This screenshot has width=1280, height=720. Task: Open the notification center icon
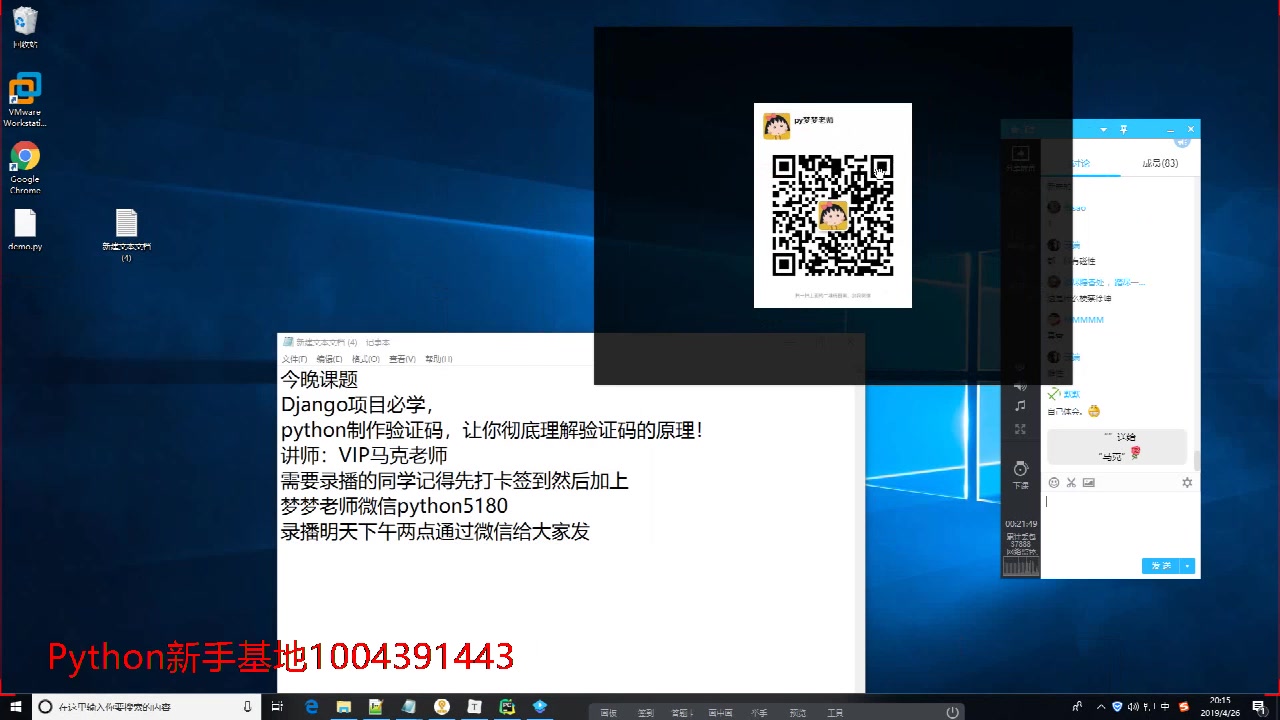click(1260, 707)
